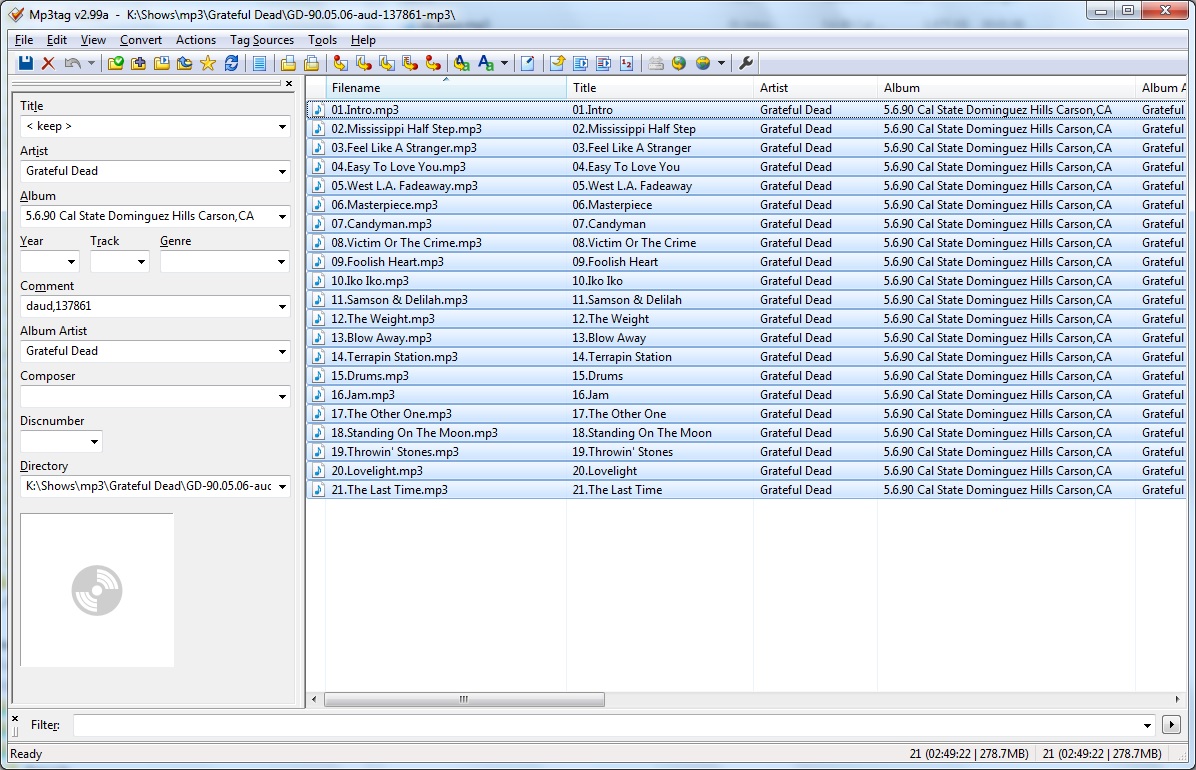The image size is (1196, 770).
Task: Click title cell 11.Samson & Delilah
Action: pyautogui.click(x=627, y=300)
